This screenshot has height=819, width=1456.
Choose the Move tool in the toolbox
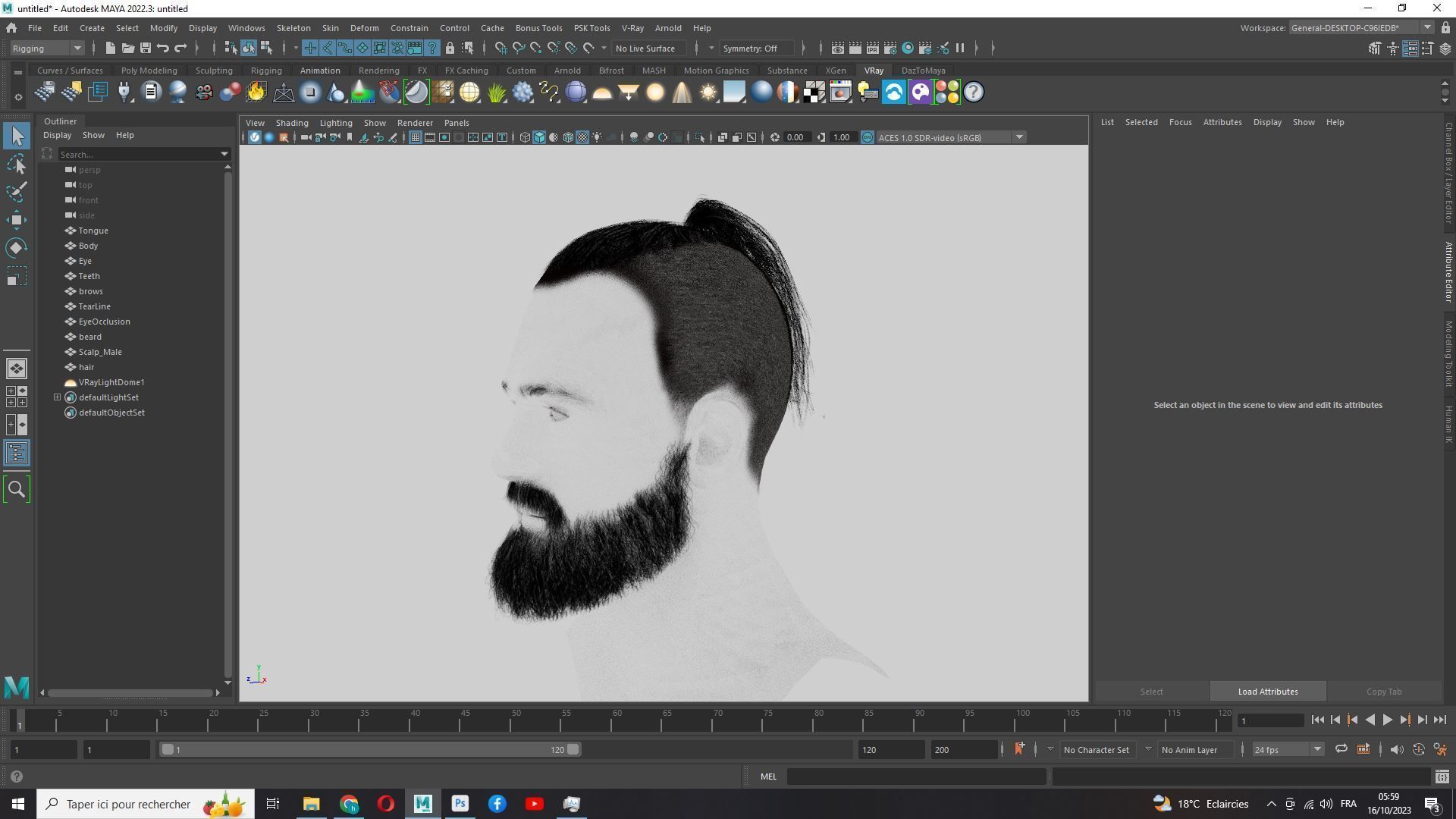(x=17, y=221)
